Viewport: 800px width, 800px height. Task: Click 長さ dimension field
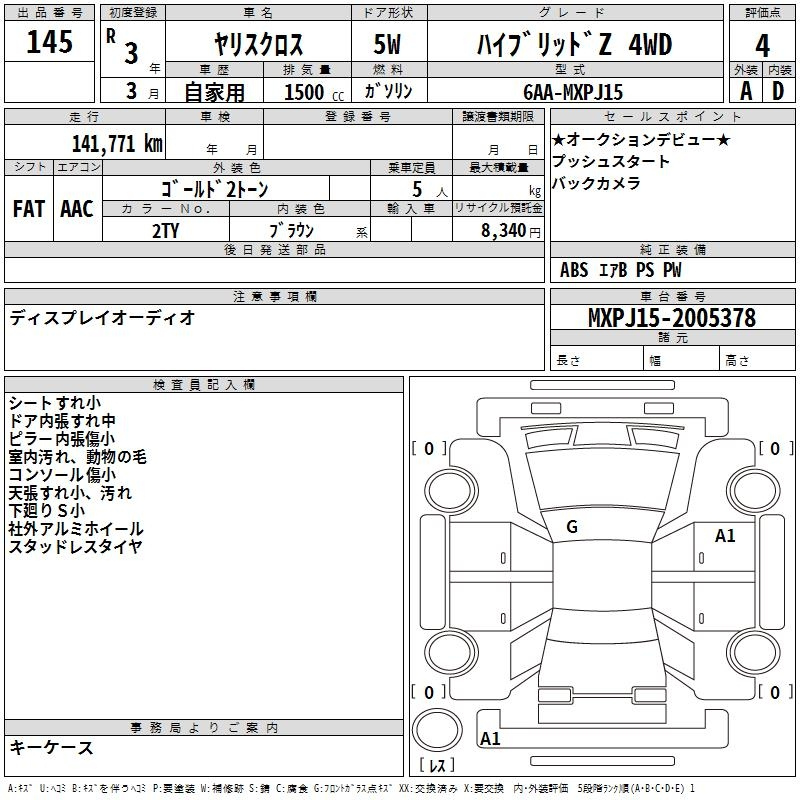(596, 359)
